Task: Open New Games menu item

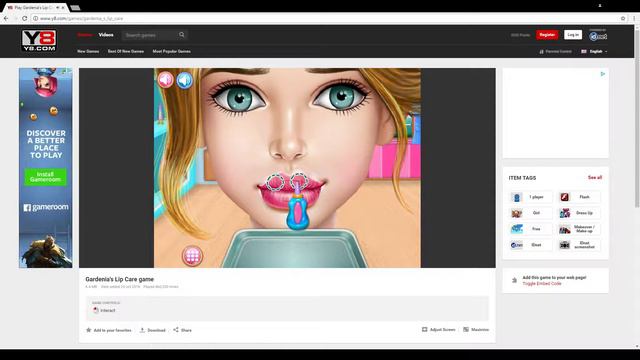Action: point(88,51)
